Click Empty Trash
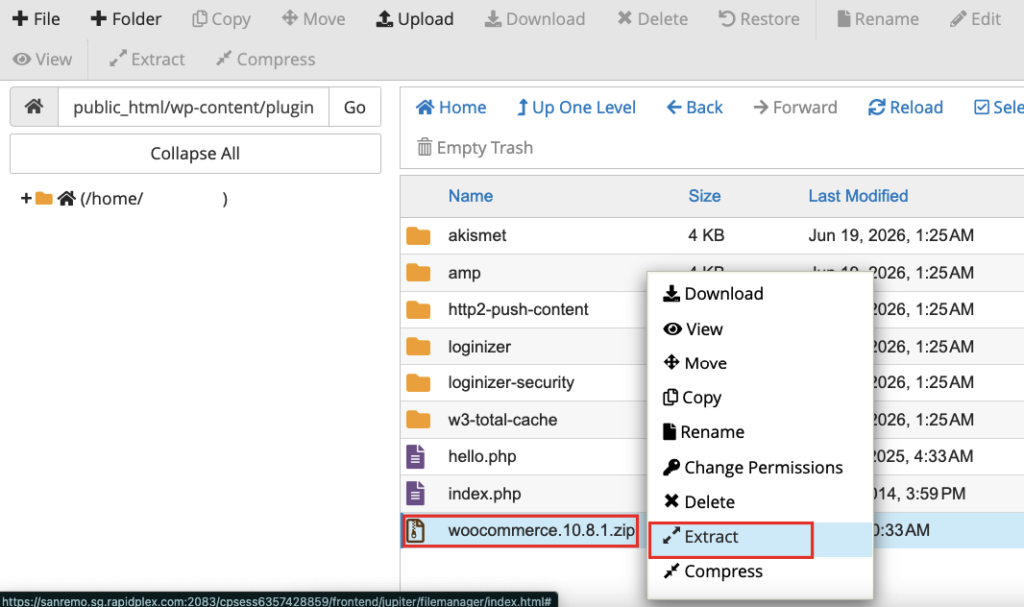1024x607 pixels. (x=475, y=148)
